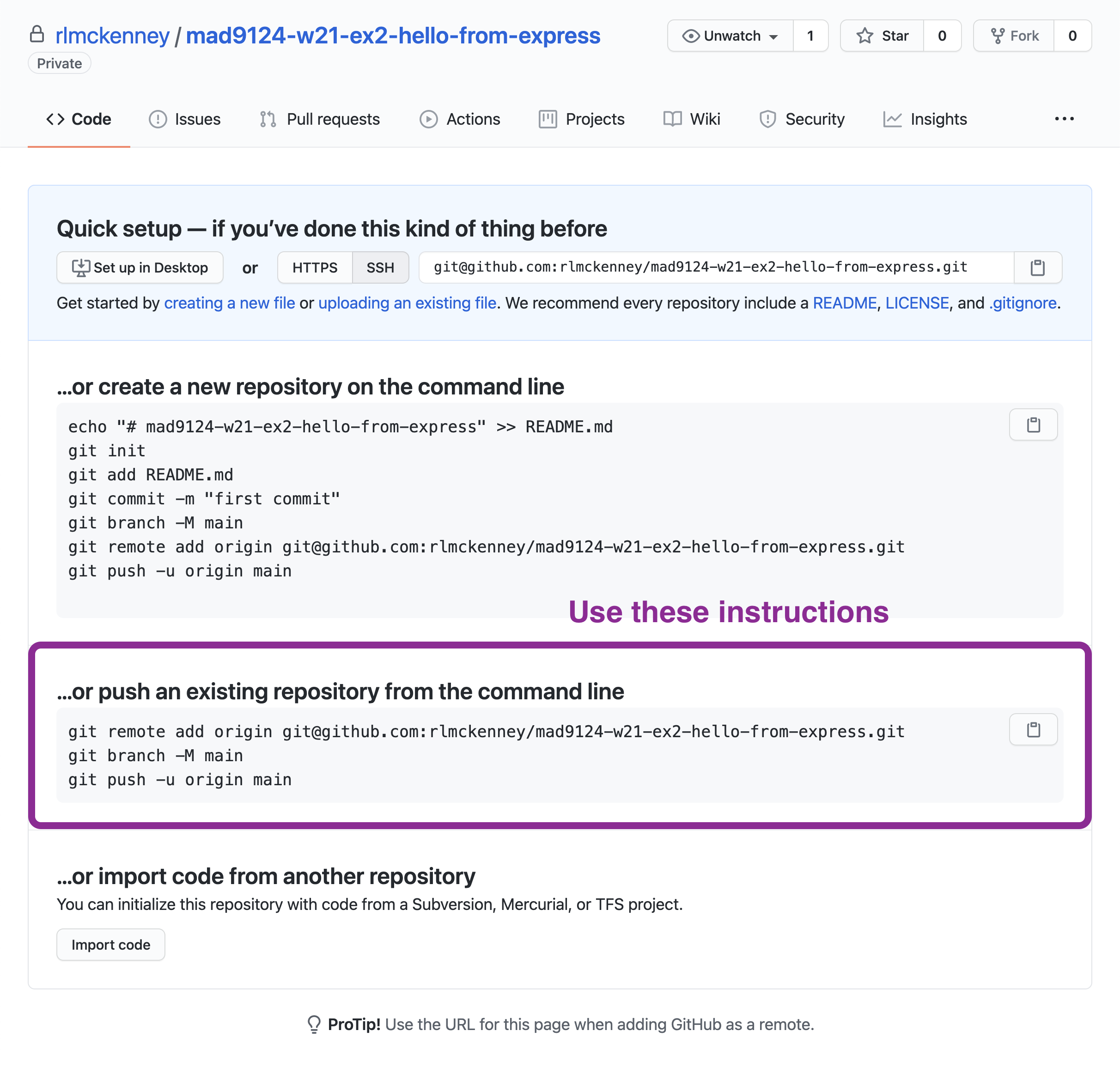The height and width of the screenshot is (1079, 1120).
Task: Copy the new repository command block
Action: coord(1033,424)
